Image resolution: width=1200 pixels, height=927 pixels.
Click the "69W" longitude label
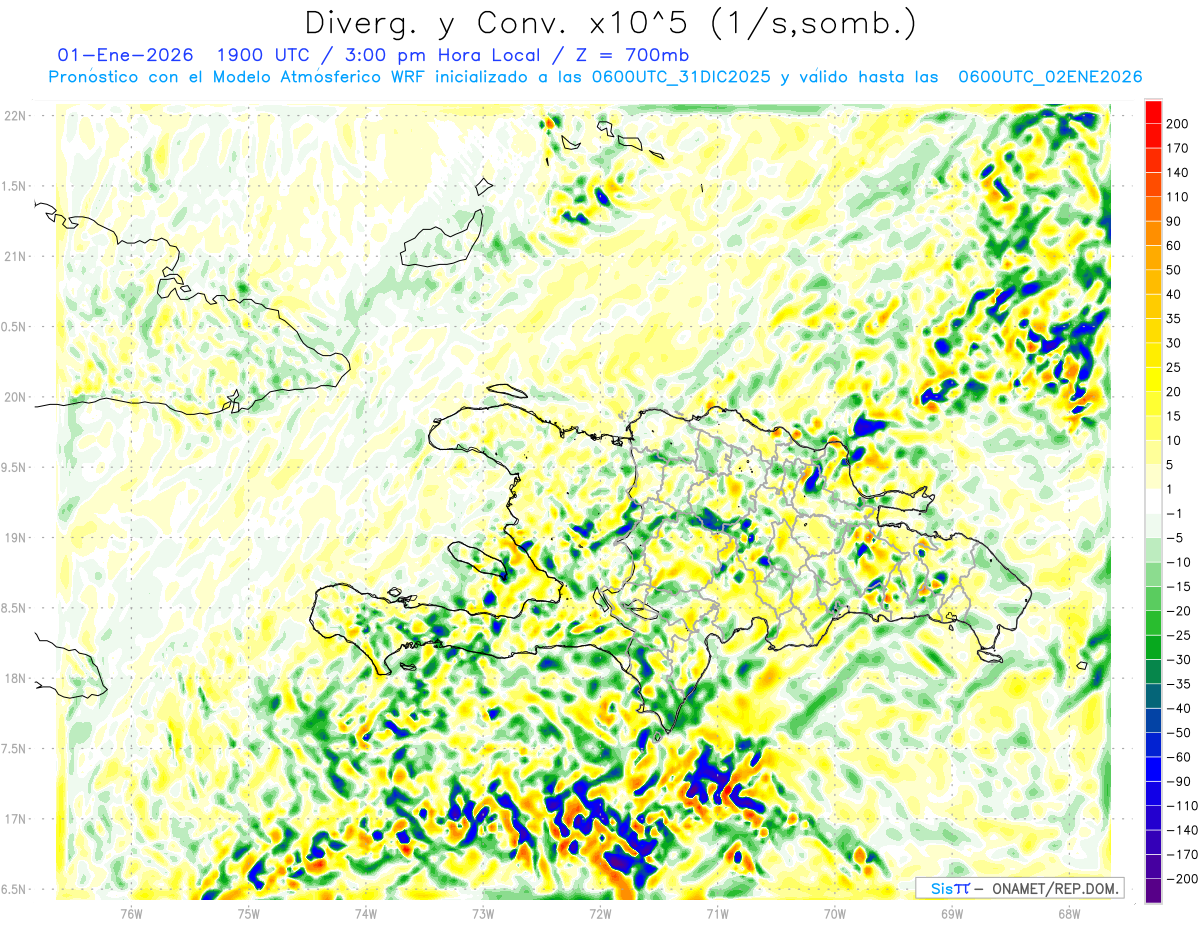coord(952,913)
